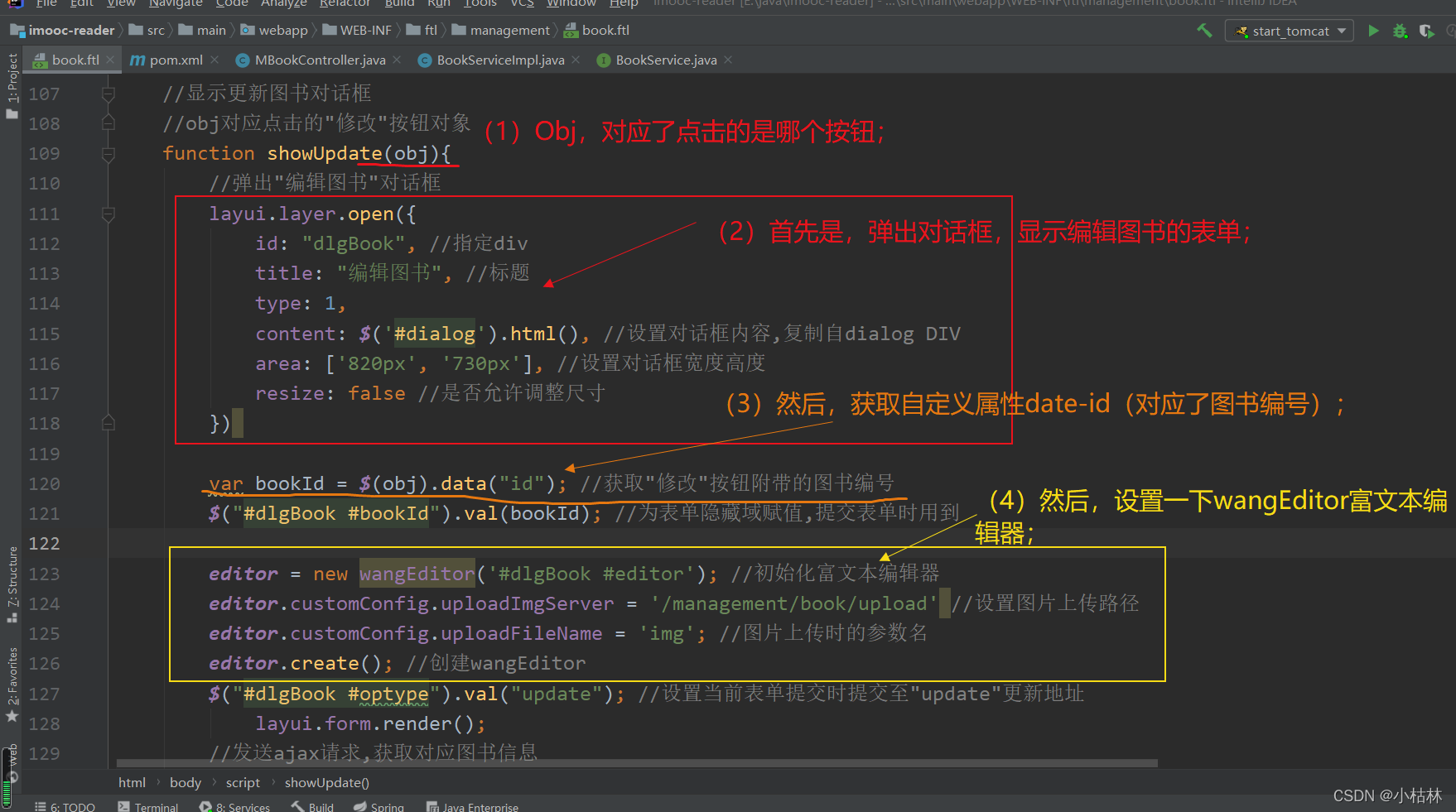The image size is (1456, 812).
Task: Click the webapp folder breadcrumb
Action: tap(274, 31)
